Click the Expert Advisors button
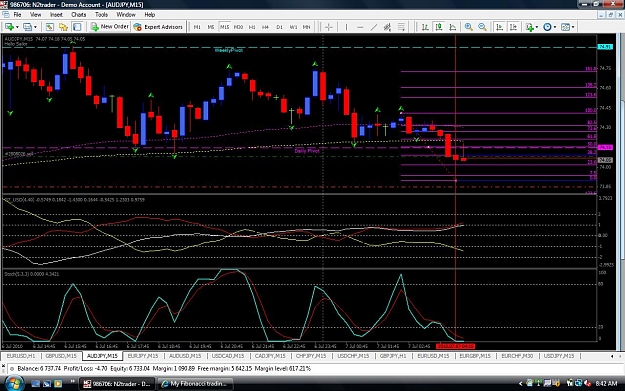 (x=158, y=27)
